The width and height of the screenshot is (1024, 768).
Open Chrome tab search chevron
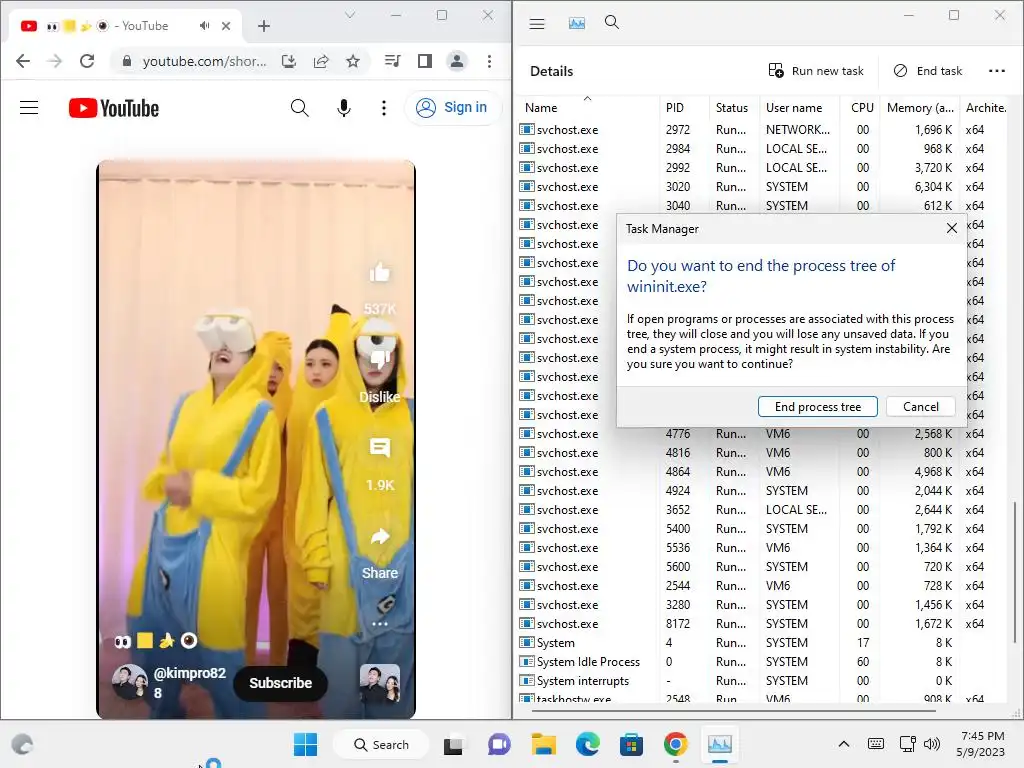point(350,15)
